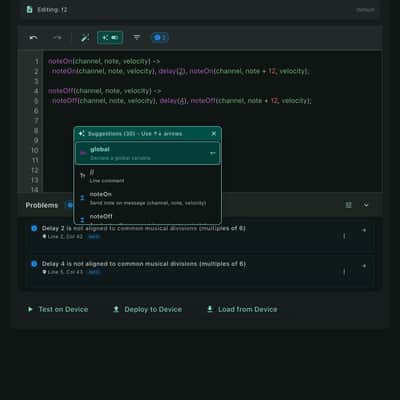This screenshot has width=400, height=400.
Task: Click the file icon beside Editing: 12
Action: (x=29, y=10)
